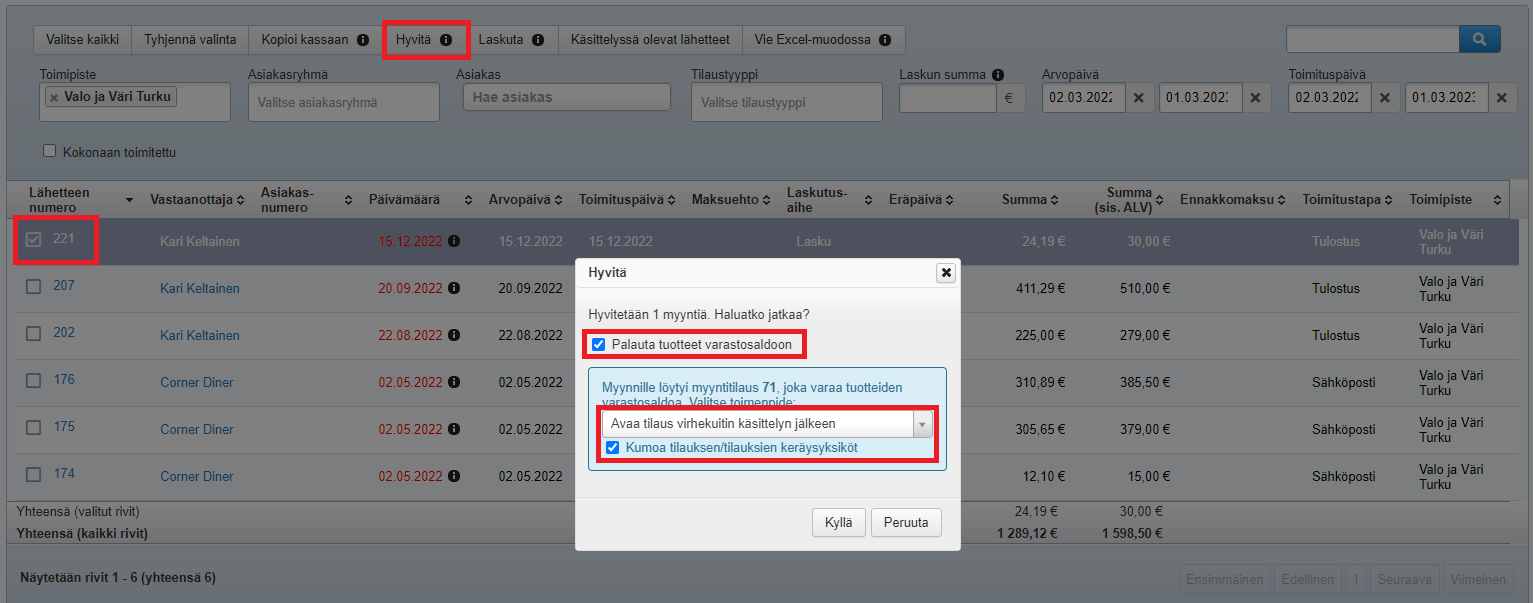The image size is (1533, 603).
Task: Clear the second Toimituspäivä date with X
Action: [1502, 98]
